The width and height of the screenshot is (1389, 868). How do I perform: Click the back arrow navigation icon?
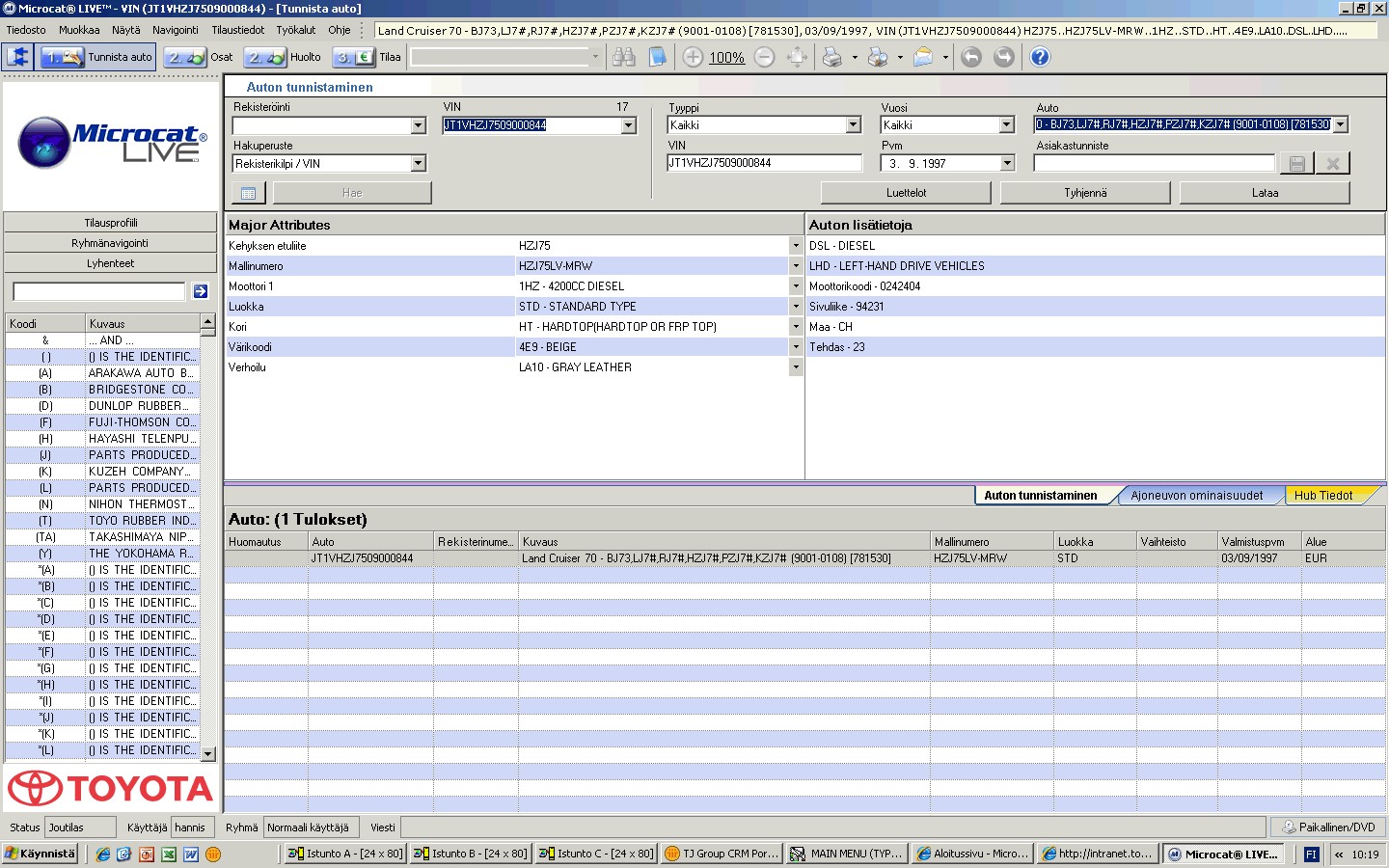tap(971, 57)
